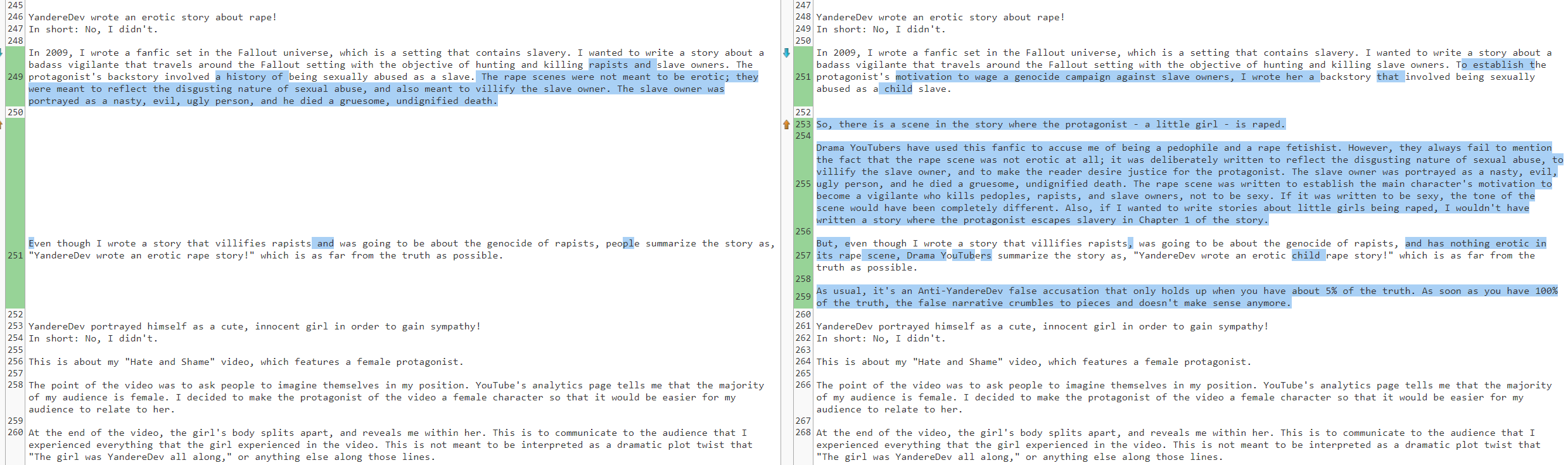Click the highlighted 'So, there is a scene' line
This screenshot has height=465, width=1568.
(1051, 124)
